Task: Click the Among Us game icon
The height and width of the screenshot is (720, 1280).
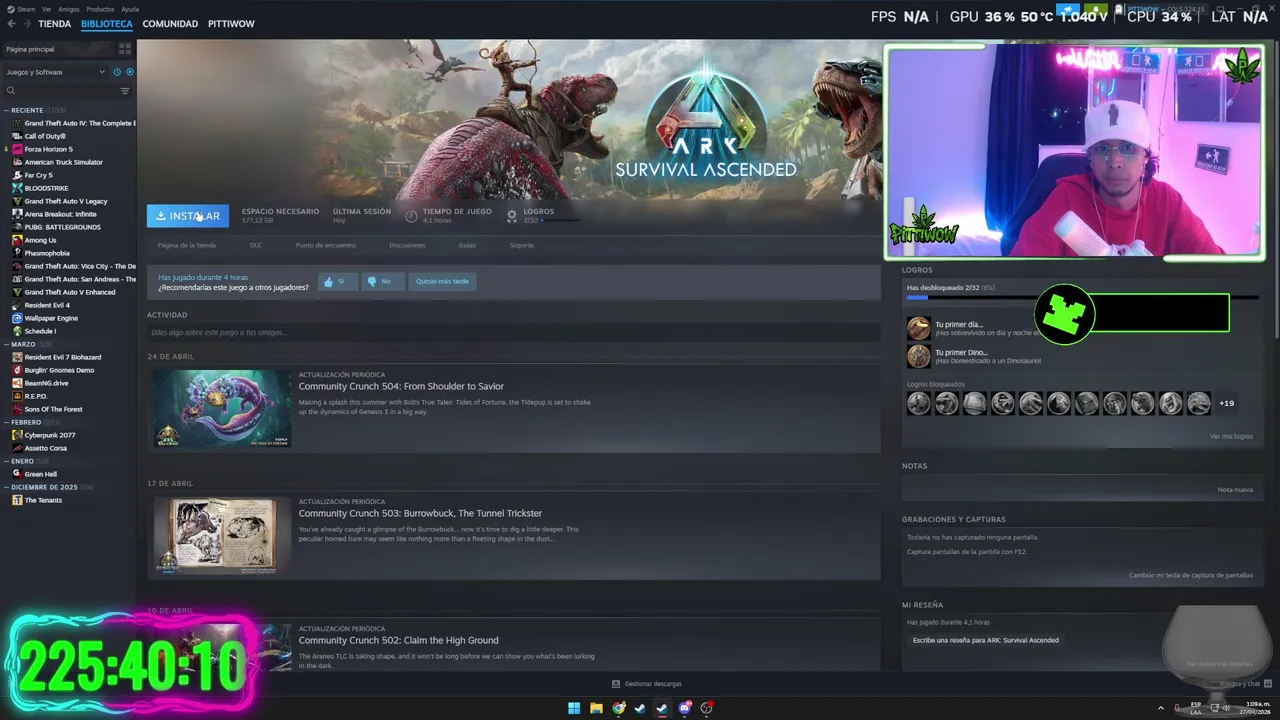Action: pos(17,240)
